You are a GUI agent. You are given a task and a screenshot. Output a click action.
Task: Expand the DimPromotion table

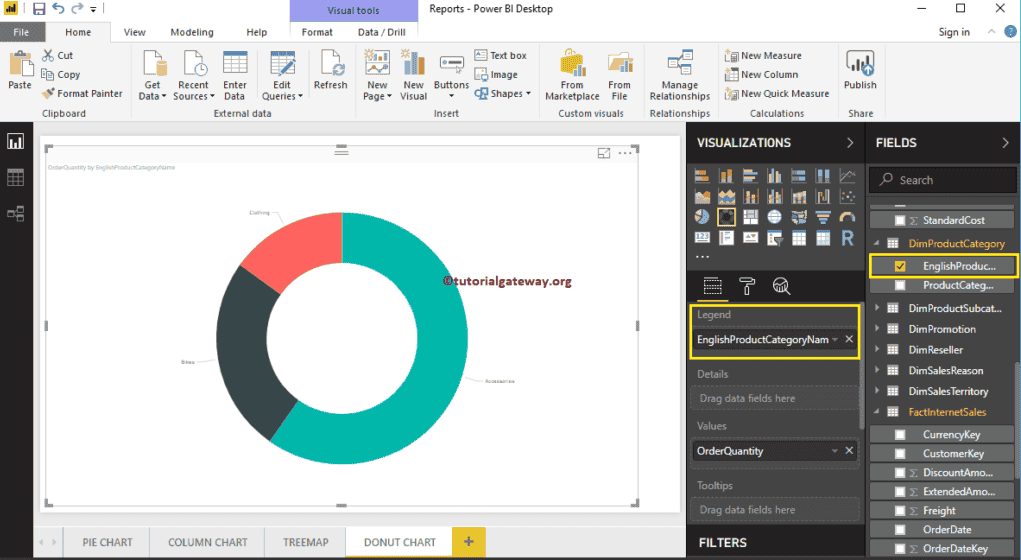877,329
